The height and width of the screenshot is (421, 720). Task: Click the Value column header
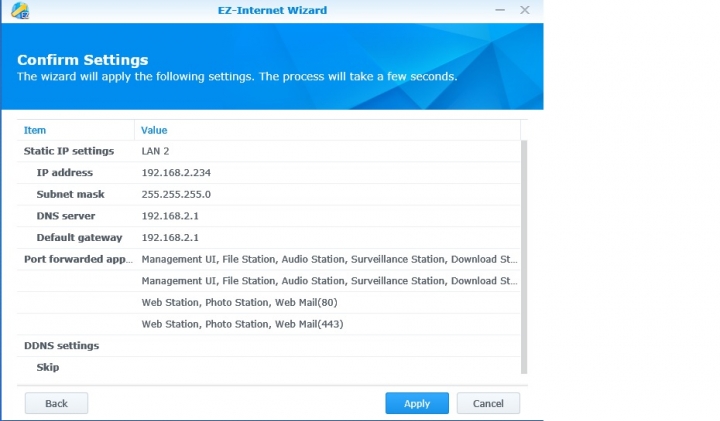pyautogui.click(x=327, y=130)
